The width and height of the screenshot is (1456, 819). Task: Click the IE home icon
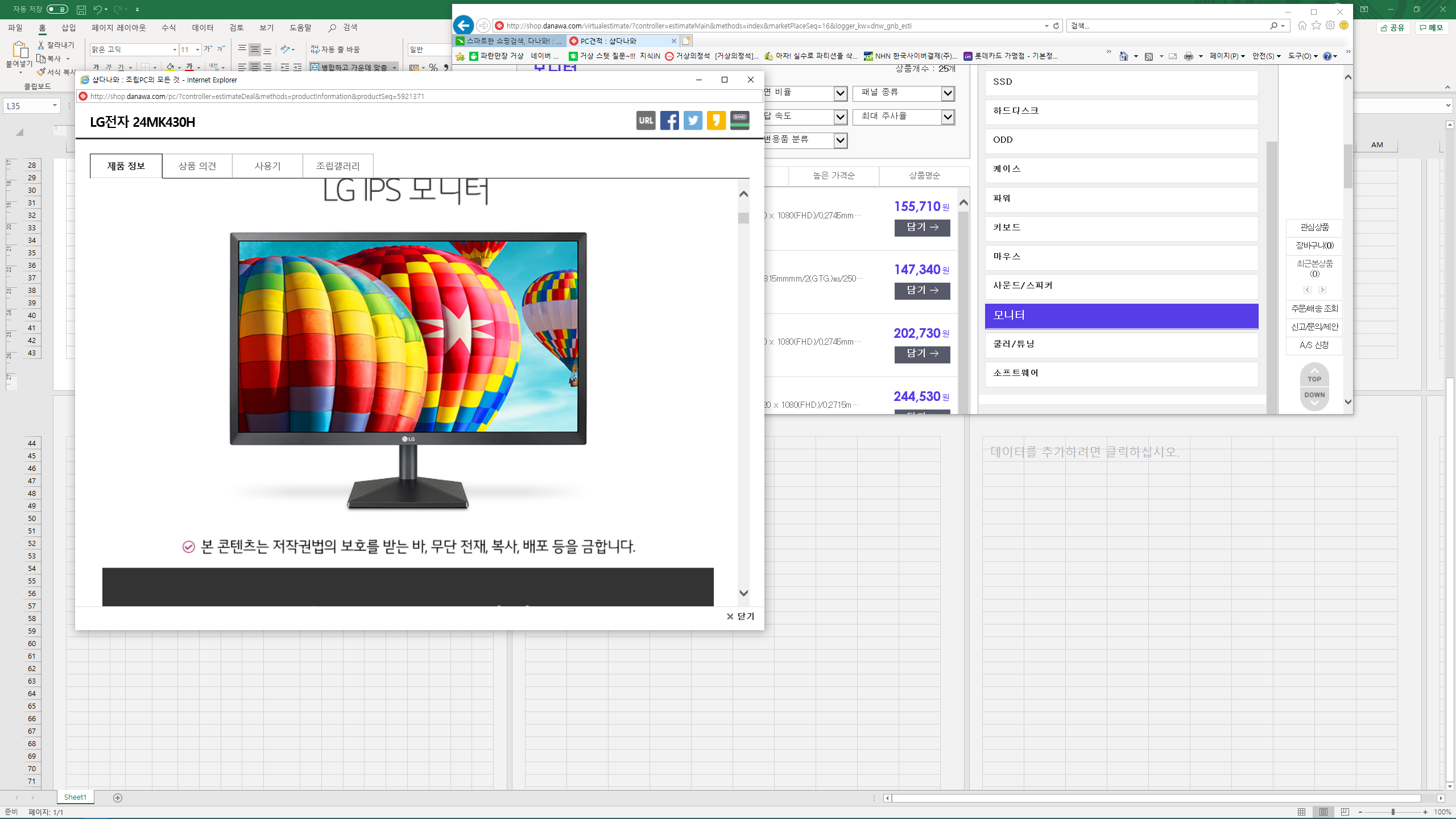(x=1302, y=26)
